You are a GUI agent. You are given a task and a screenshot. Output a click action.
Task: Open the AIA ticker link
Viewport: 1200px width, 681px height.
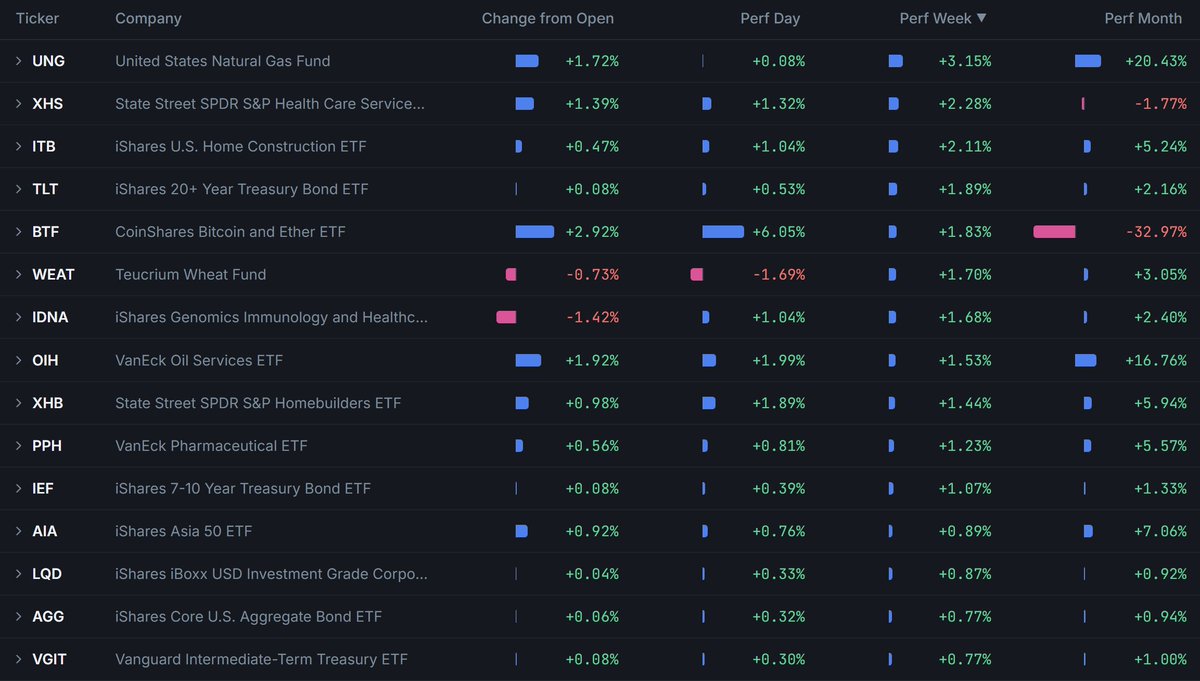click(44, 531)
